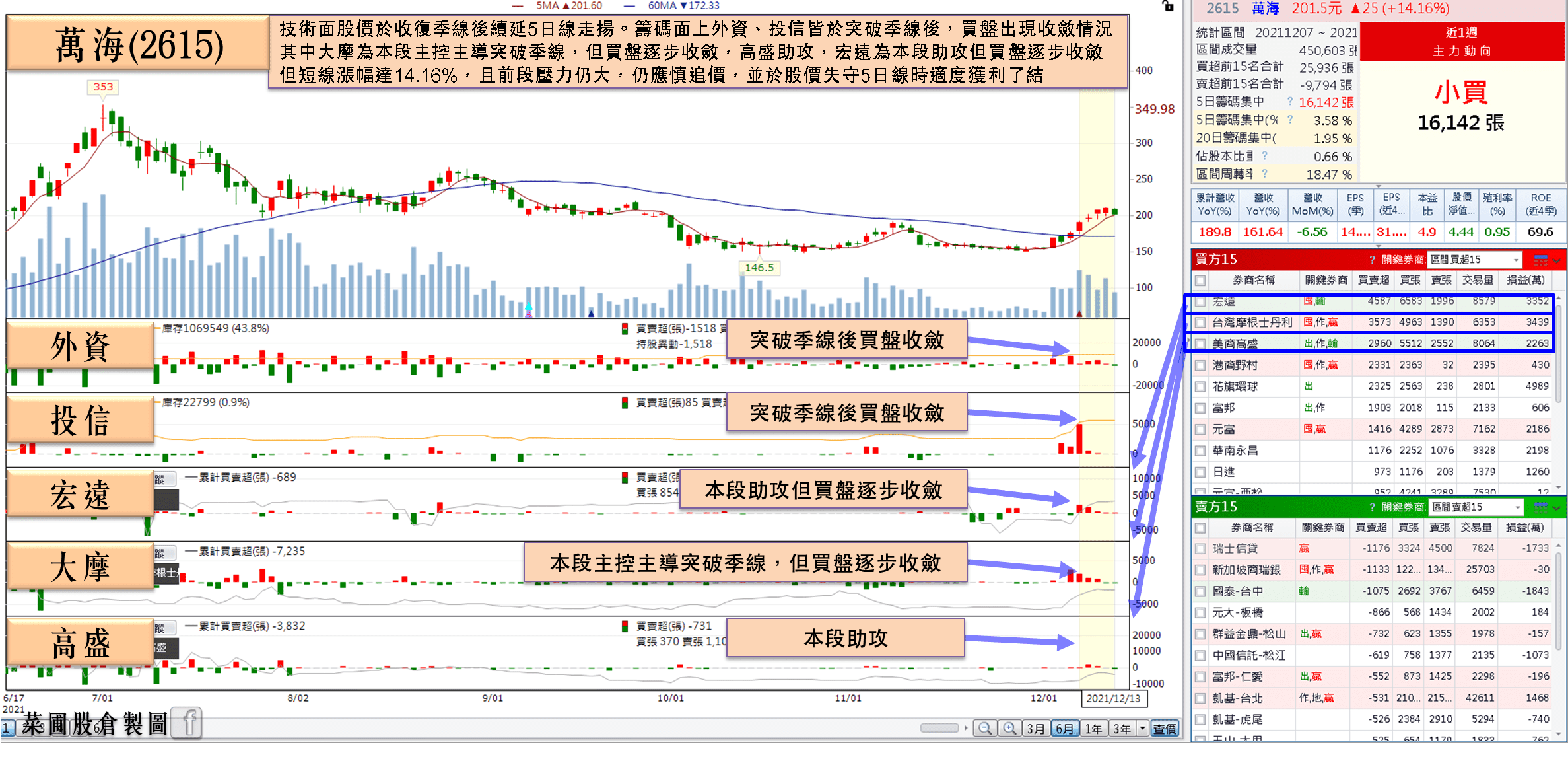Click table layout icon in 賣方15 header
This screenshot has width=1568, height=759.
[1540, 507]
